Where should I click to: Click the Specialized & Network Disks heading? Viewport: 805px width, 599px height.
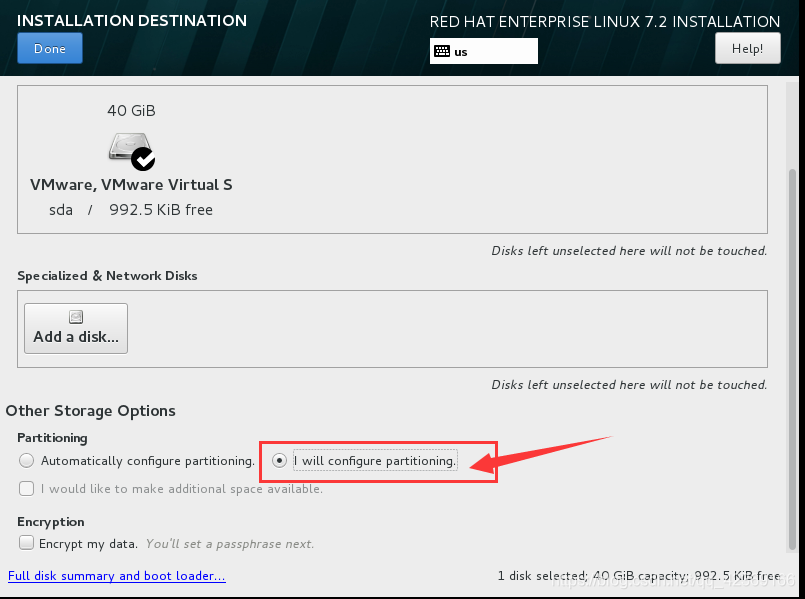pyautogui.click(x=107, y=276)
